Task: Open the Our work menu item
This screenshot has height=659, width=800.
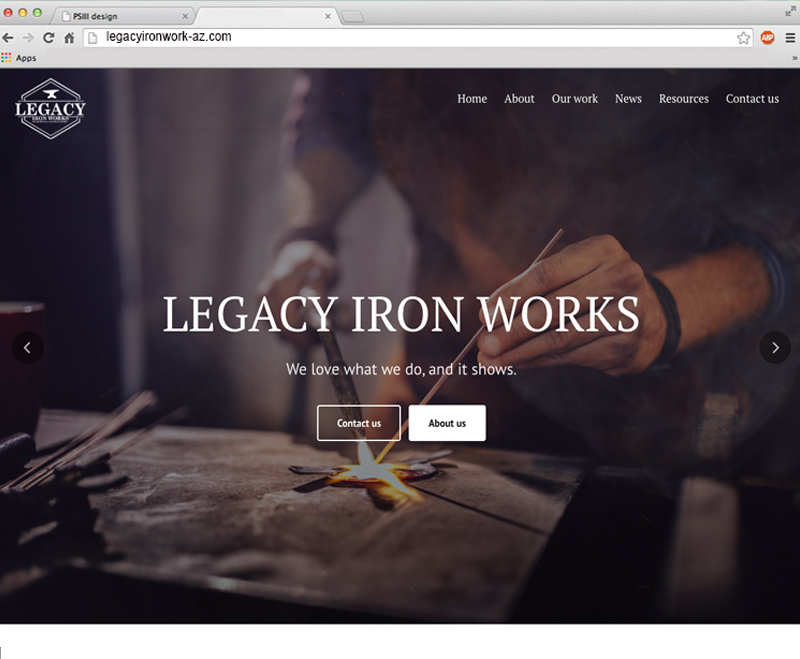Action: (574, 98)
